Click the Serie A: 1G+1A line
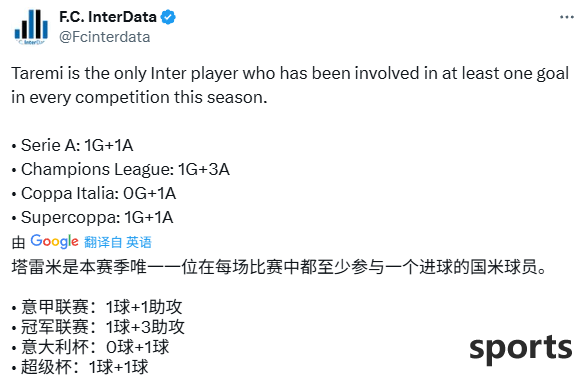The height and width of the screenshot is (379, 587). click(x=72, y=145)
